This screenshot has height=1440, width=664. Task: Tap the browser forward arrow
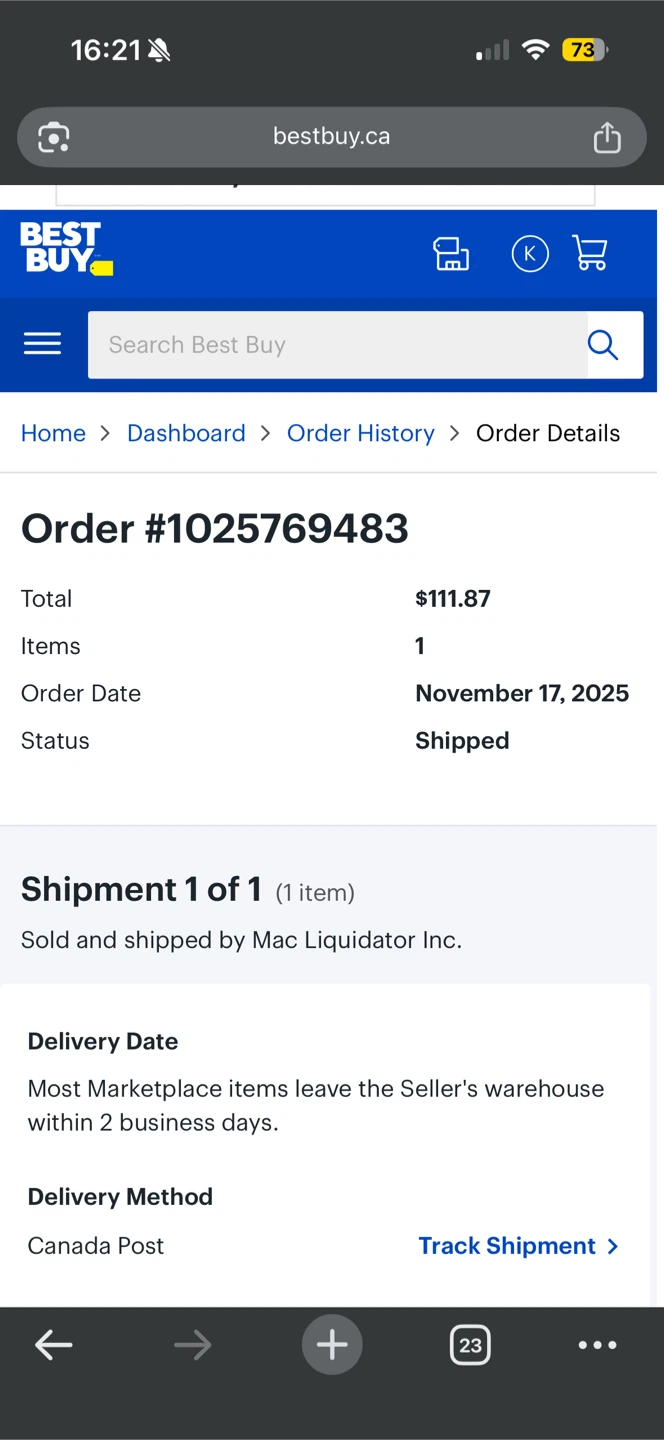point(193,1346)
